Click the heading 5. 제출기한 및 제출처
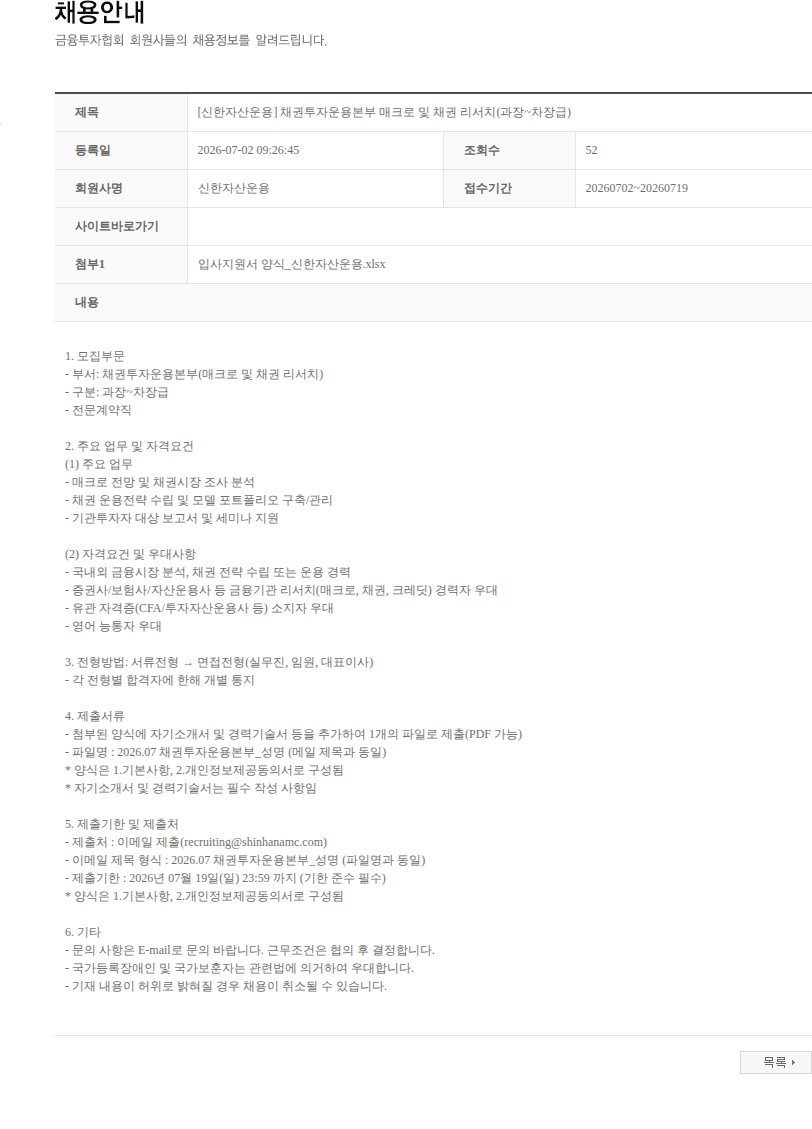The width and height of the screenshot is (812, 1129). click(121, 824)
